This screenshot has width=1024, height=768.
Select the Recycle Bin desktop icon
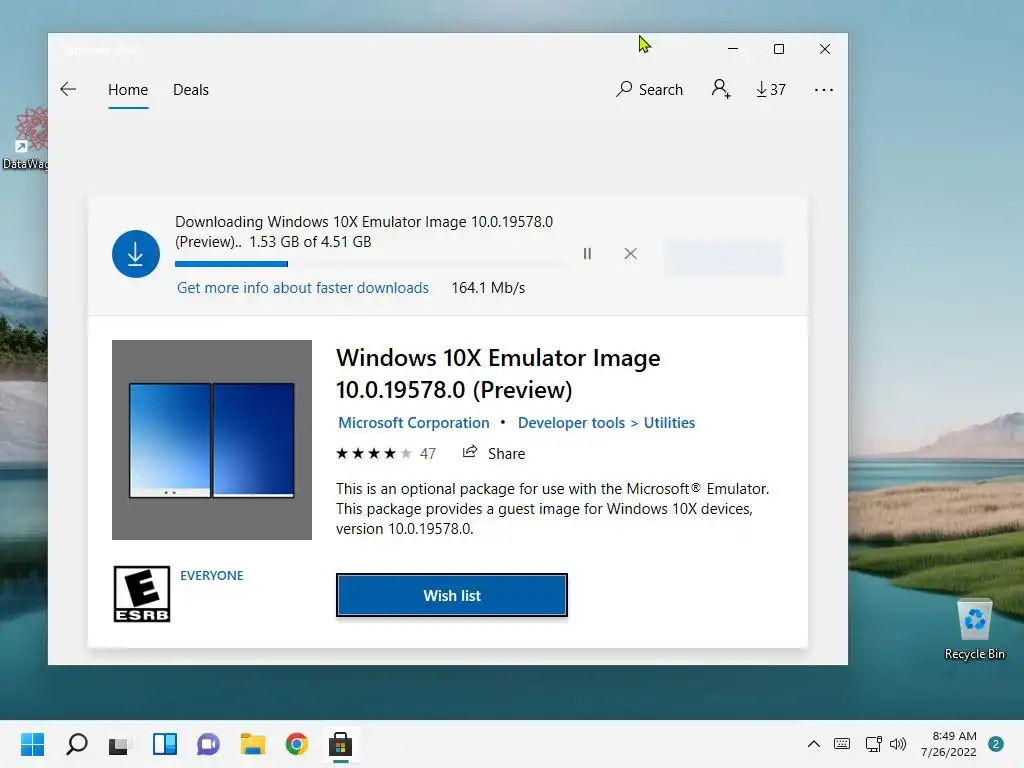coord(974,630)
